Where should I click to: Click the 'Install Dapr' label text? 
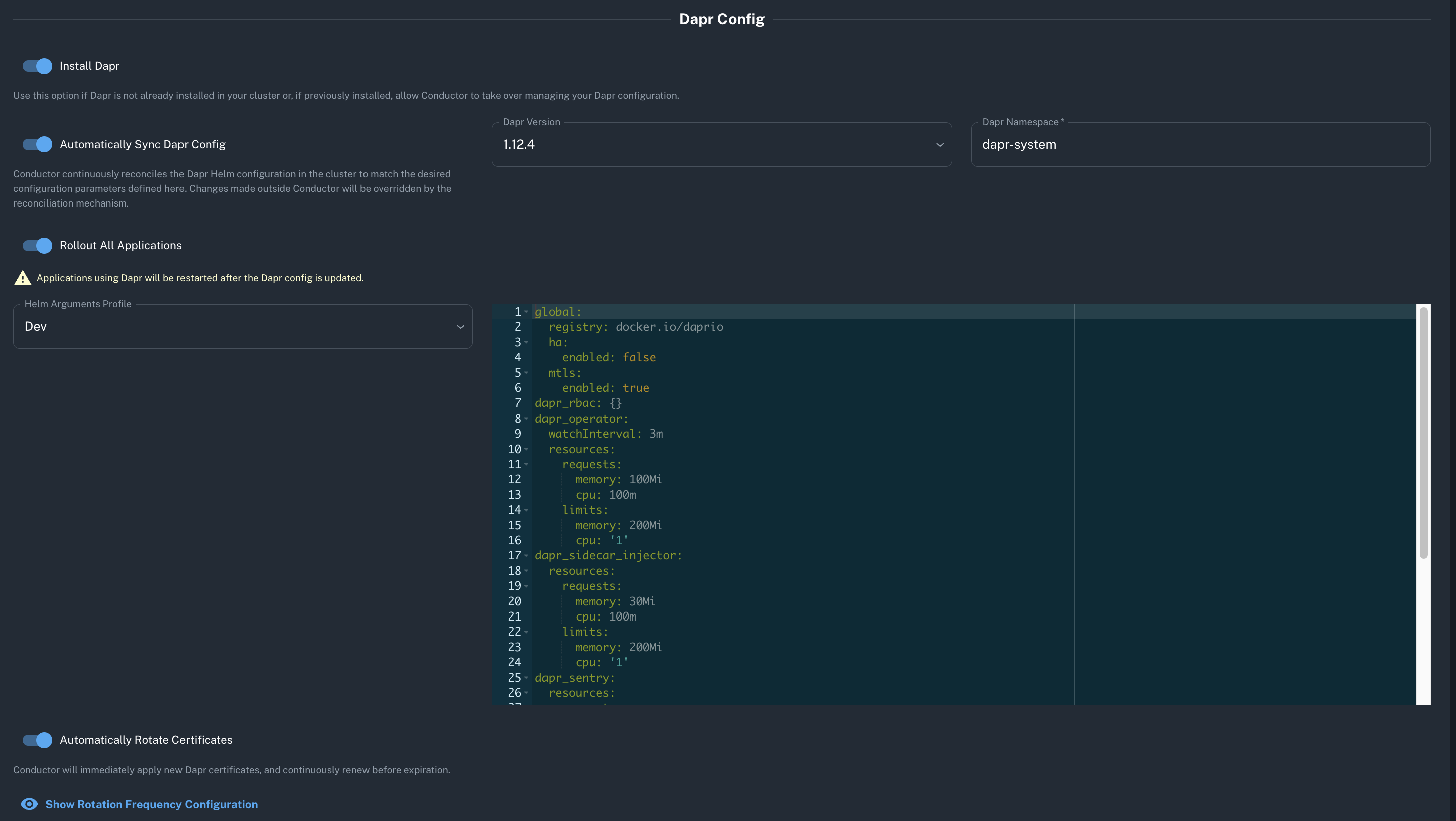(x=89, y=66)
